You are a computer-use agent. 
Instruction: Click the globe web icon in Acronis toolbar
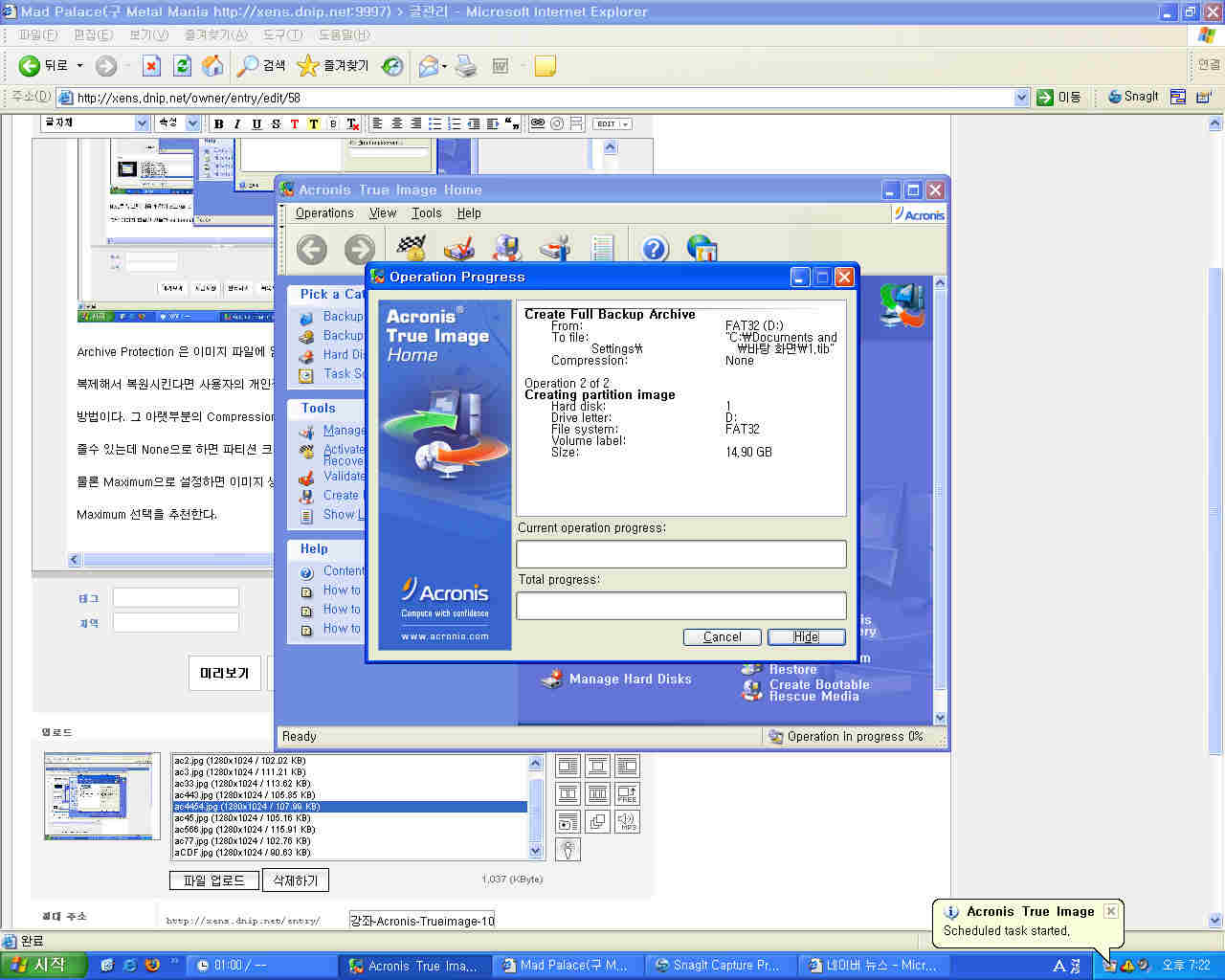(x=702, y=249)
